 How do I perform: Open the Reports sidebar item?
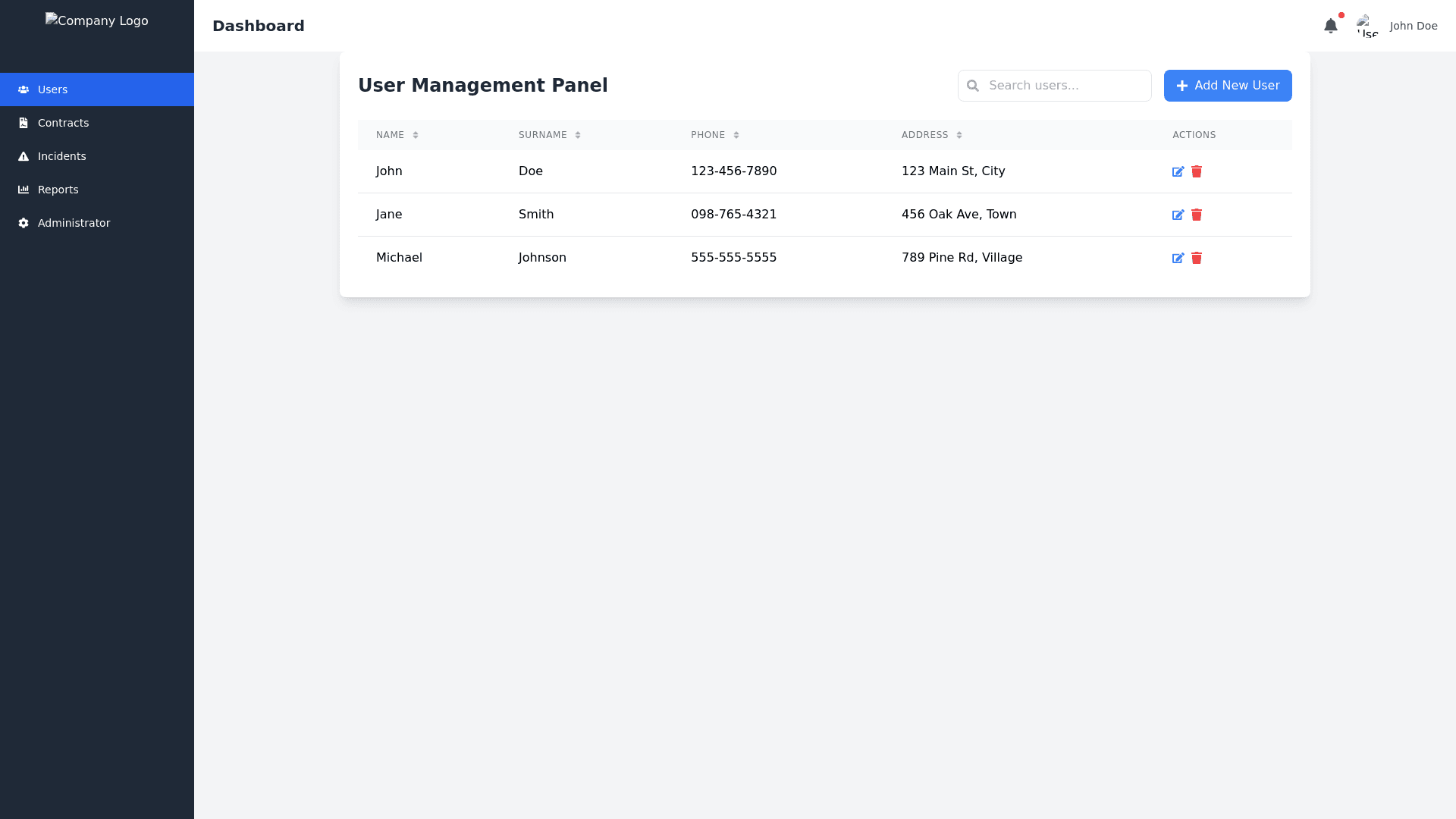tap(58, 190)
